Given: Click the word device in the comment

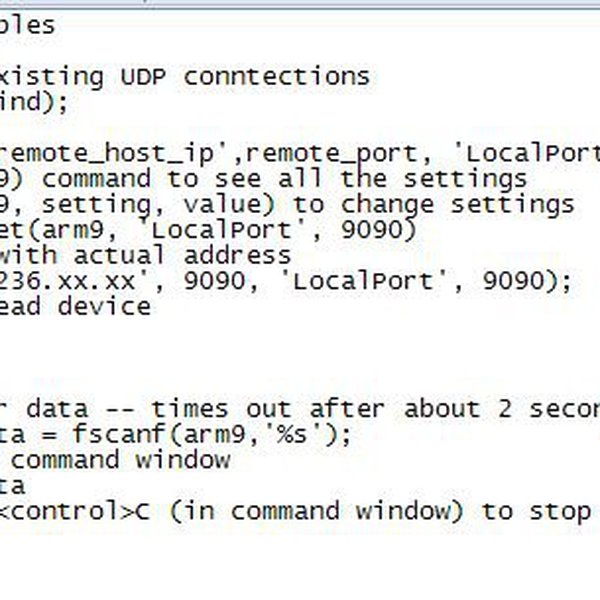Looking at the screenshot, I should tap(104, 307).
